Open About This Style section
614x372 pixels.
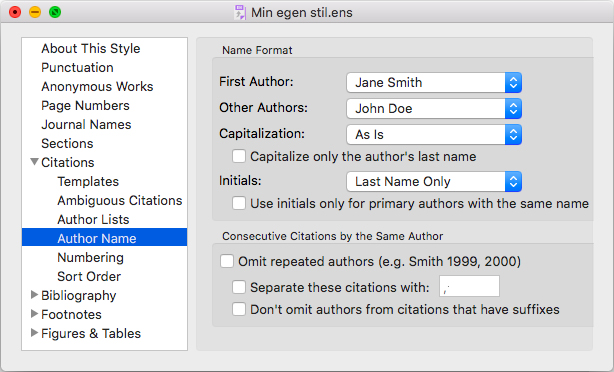click(x=90, y=49)
